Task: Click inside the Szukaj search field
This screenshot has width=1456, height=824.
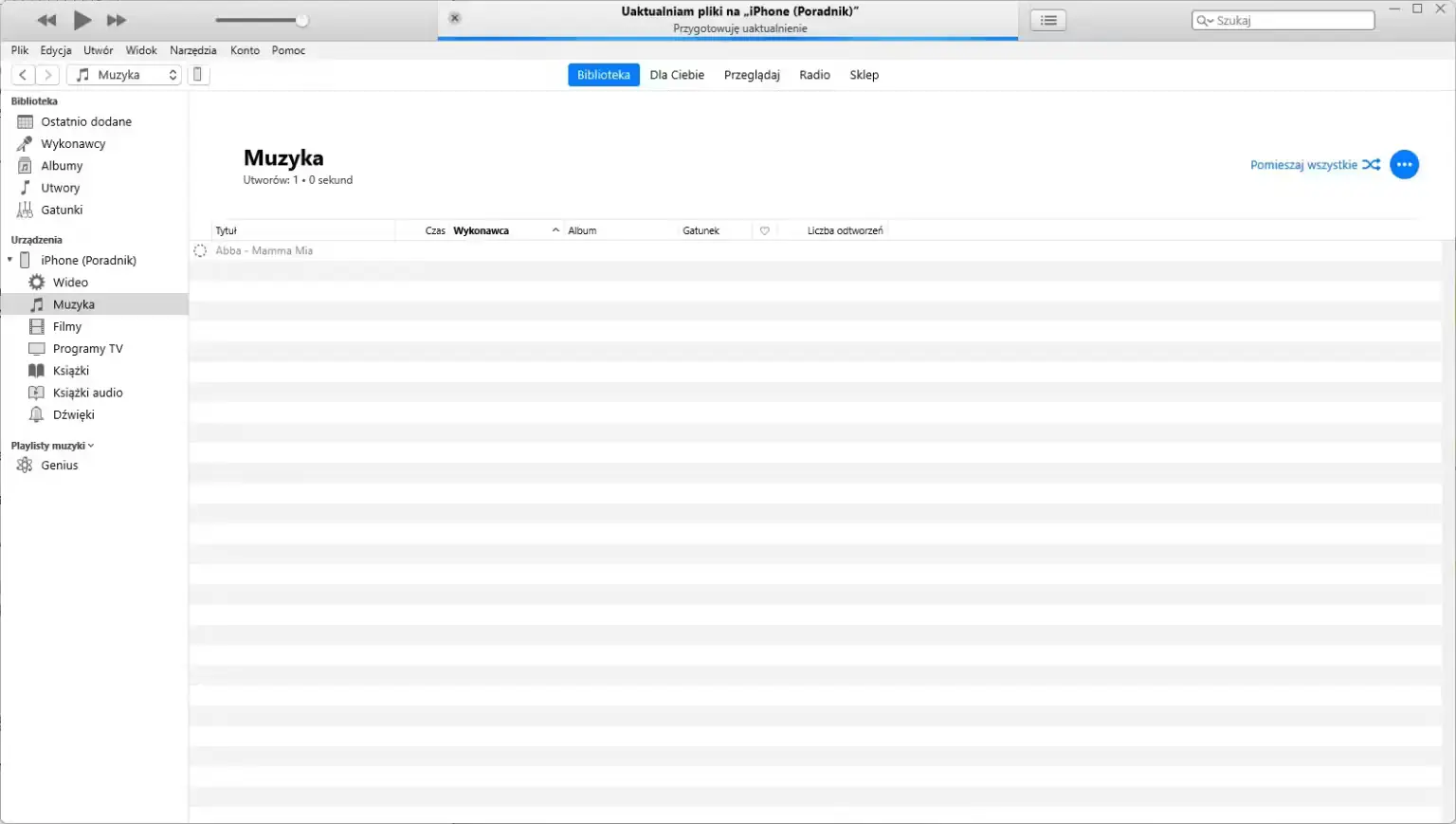Action: pyautogui.click(x=1283, y=19)
